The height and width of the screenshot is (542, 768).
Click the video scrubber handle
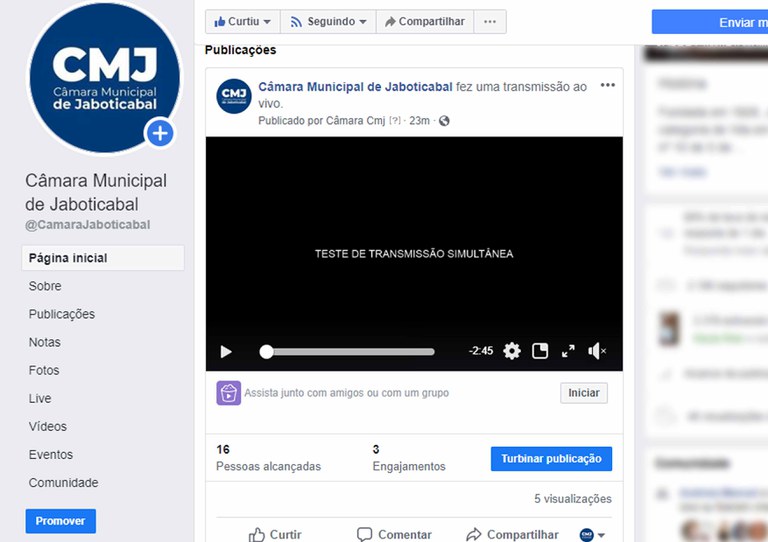click(266, 352)
